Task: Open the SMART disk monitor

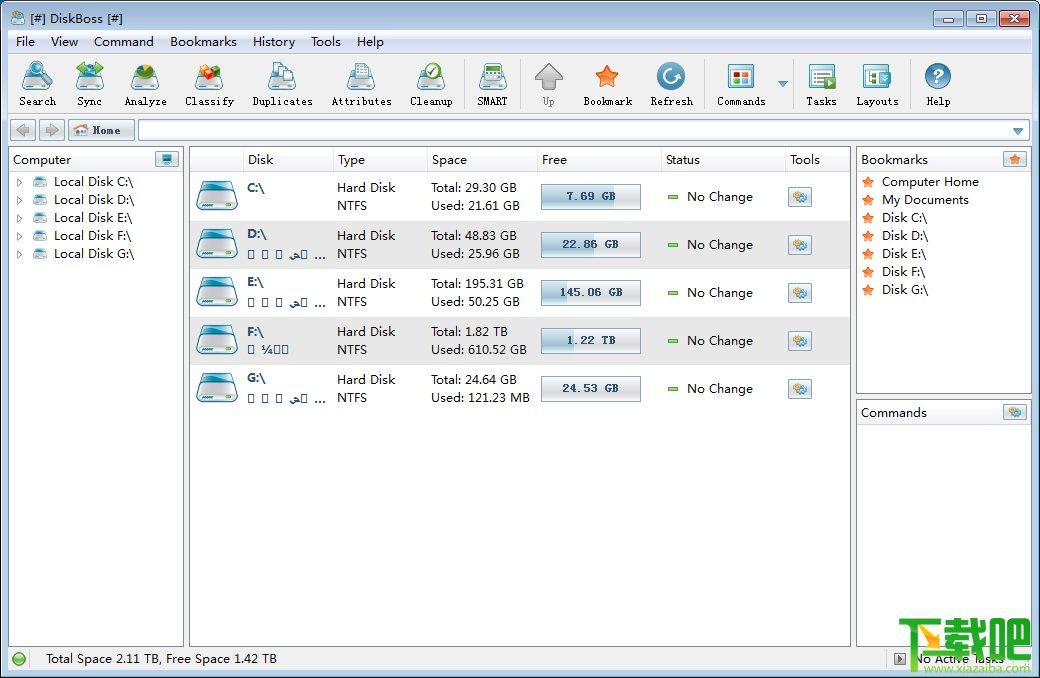Action: click(x=492, y=84)
